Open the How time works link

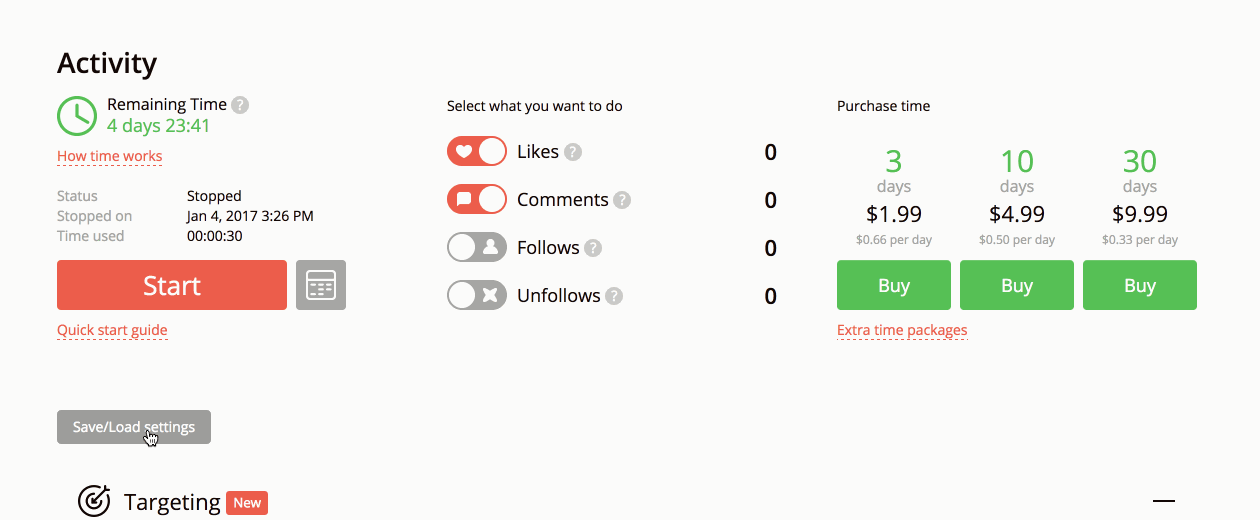click(x=110, y=156)
